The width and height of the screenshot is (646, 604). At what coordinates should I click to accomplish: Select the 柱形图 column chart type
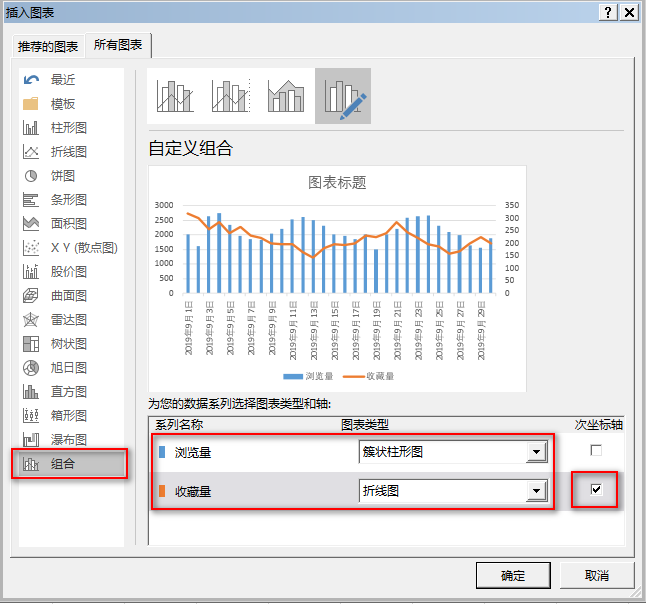pos(68,128)
